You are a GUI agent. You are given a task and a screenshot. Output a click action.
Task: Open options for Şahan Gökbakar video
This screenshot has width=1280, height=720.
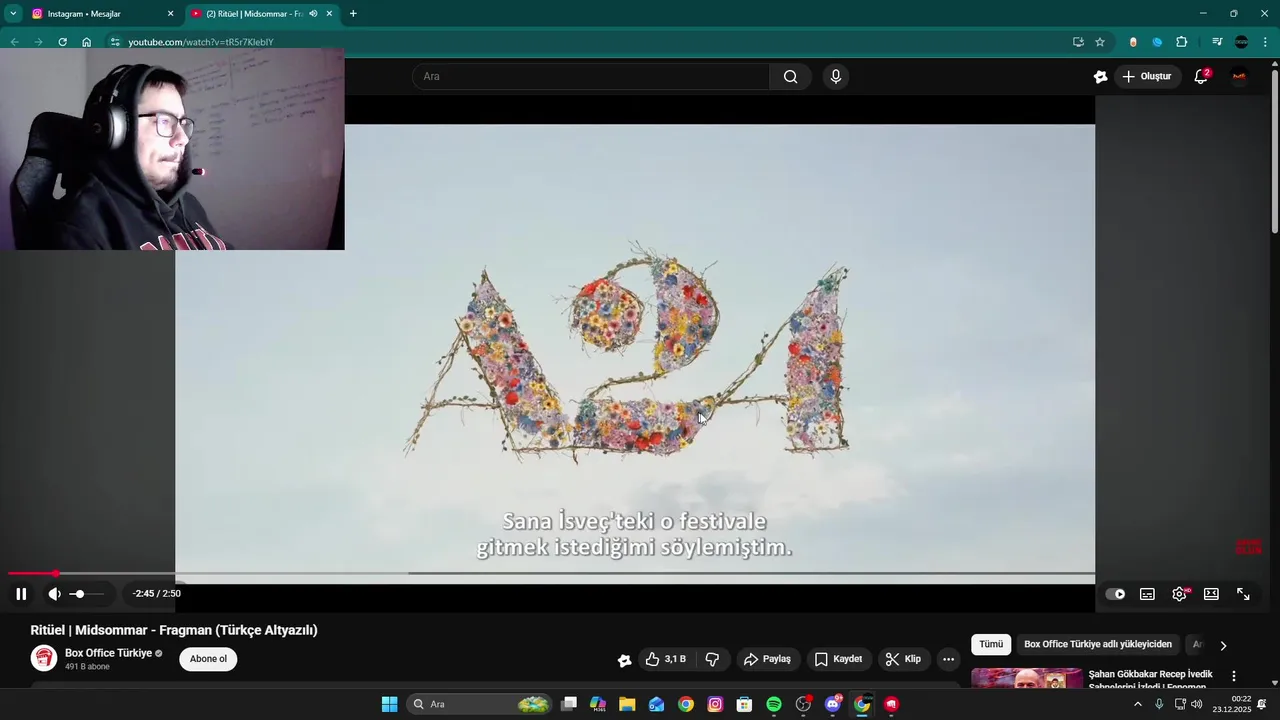click(1233, 677)
